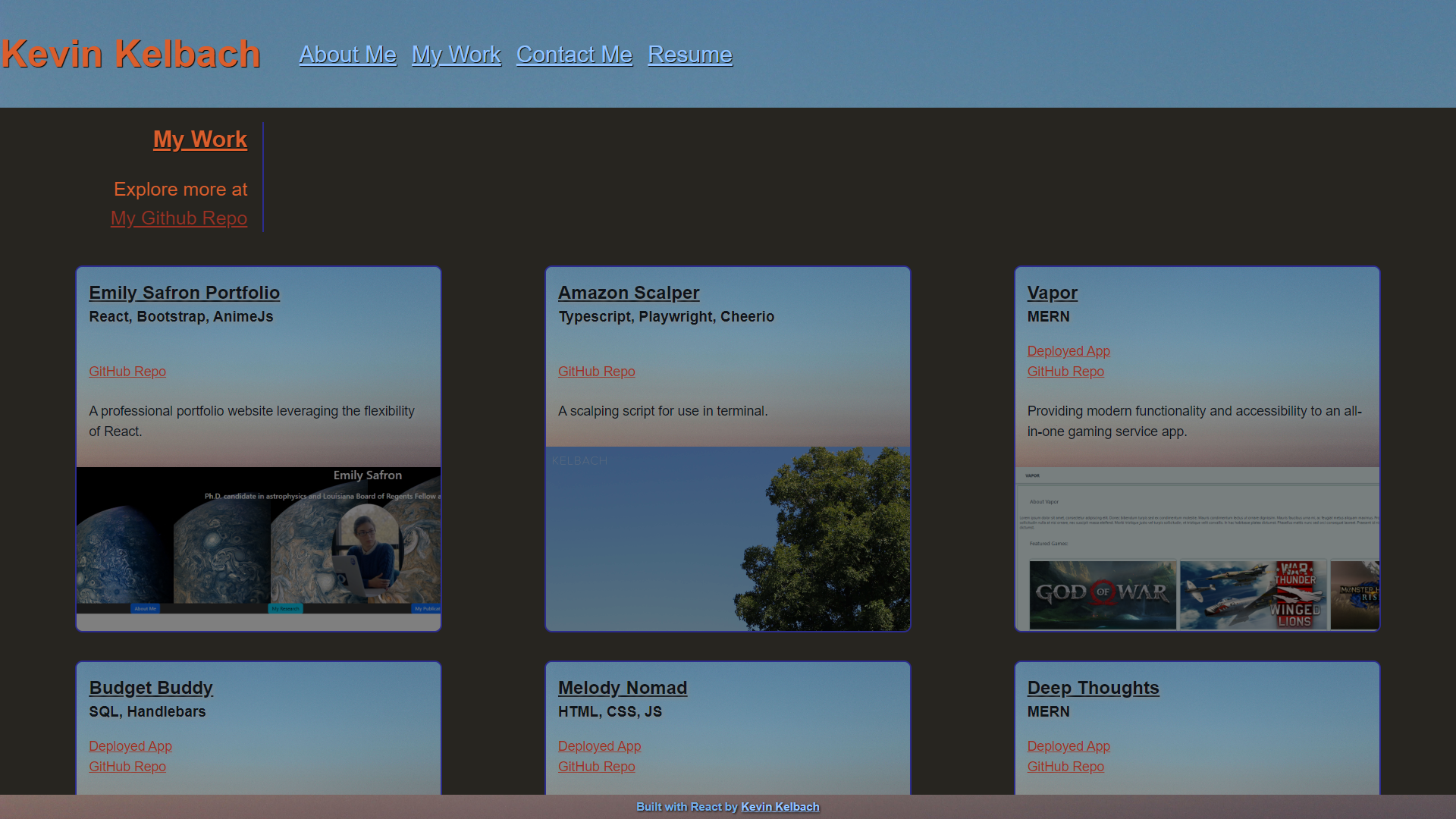Open the Amazon Scalper project title

[x=629, y=293]
